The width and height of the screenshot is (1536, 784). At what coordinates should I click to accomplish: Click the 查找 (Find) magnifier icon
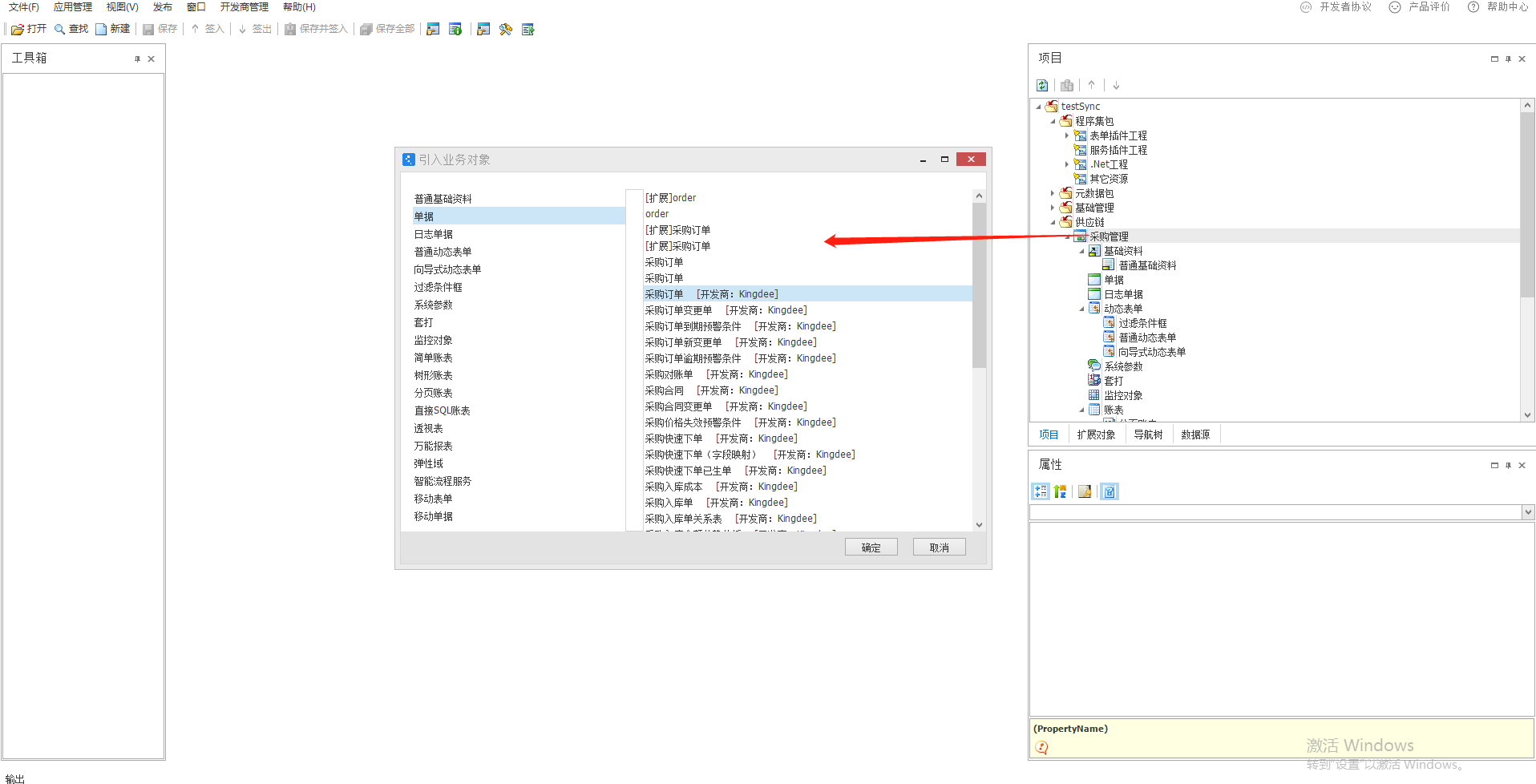pyautogui.click(x=59, y=30)
